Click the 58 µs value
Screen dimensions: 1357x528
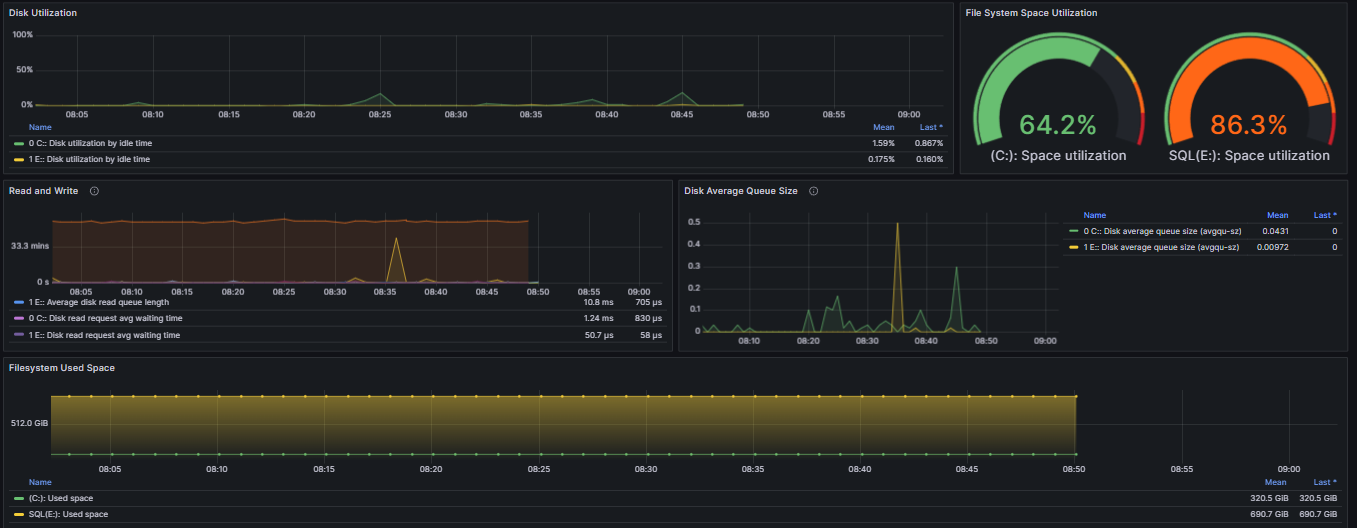point(651,335)
